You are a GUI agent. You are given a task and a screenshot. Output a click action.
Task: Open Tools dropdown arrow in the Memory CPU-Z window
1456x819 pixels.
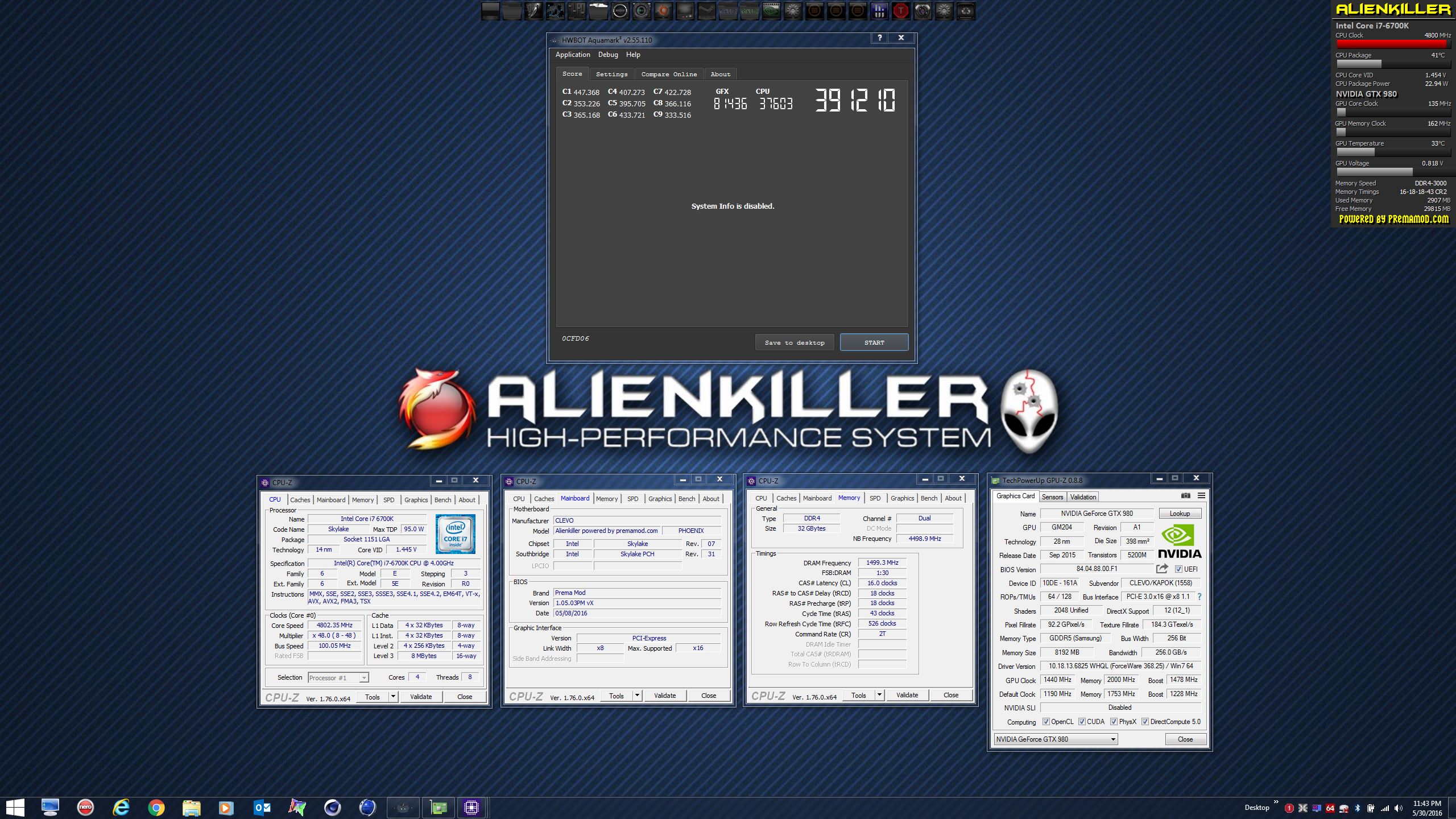pos(879,694)
